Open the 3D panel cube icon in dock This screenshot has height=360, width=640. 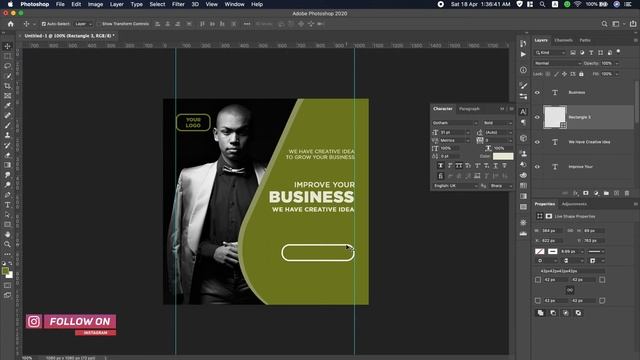click(x=523, y=138)
